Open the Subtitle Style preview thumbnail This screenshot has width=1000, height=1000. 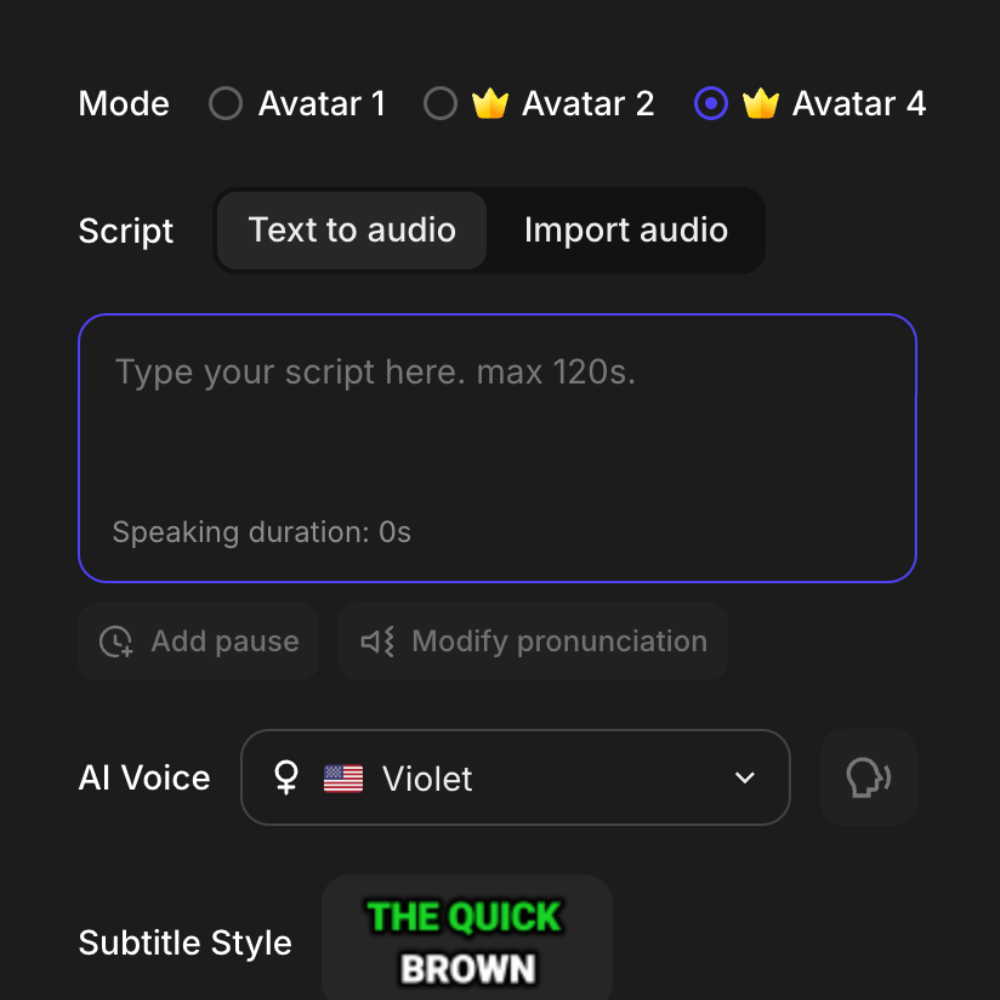coord(467,940)
